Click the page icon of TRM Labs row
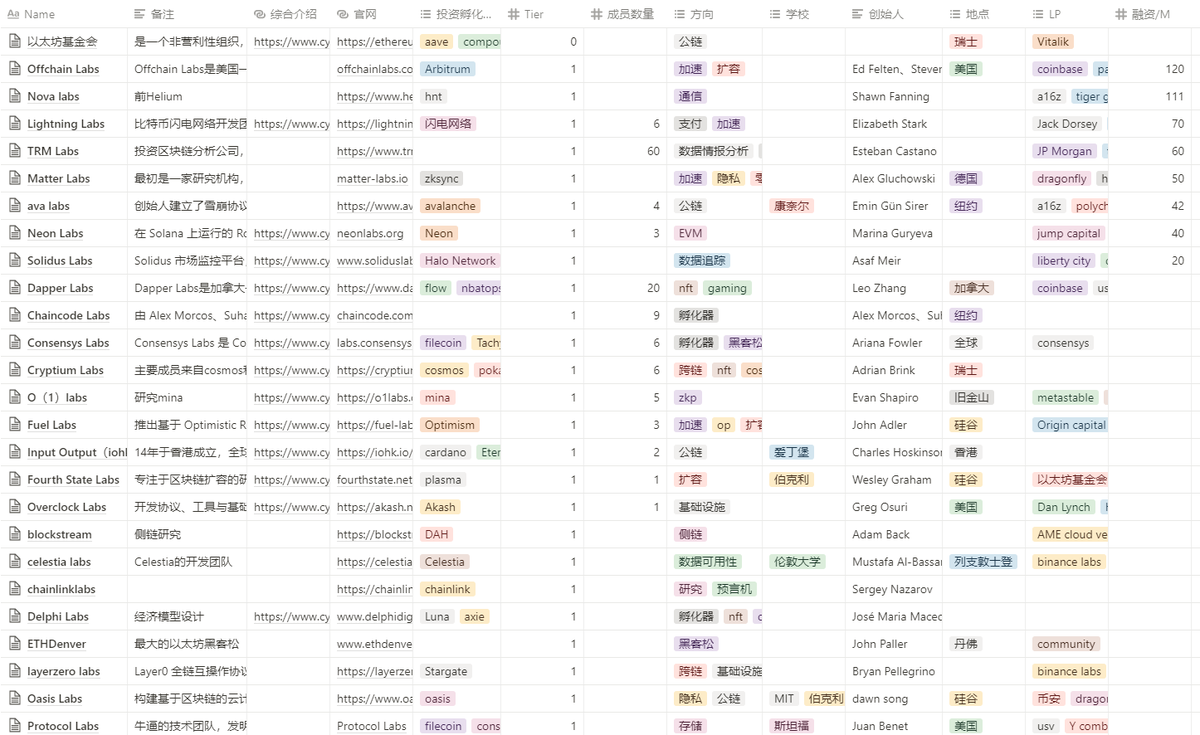 coord(14,151)
